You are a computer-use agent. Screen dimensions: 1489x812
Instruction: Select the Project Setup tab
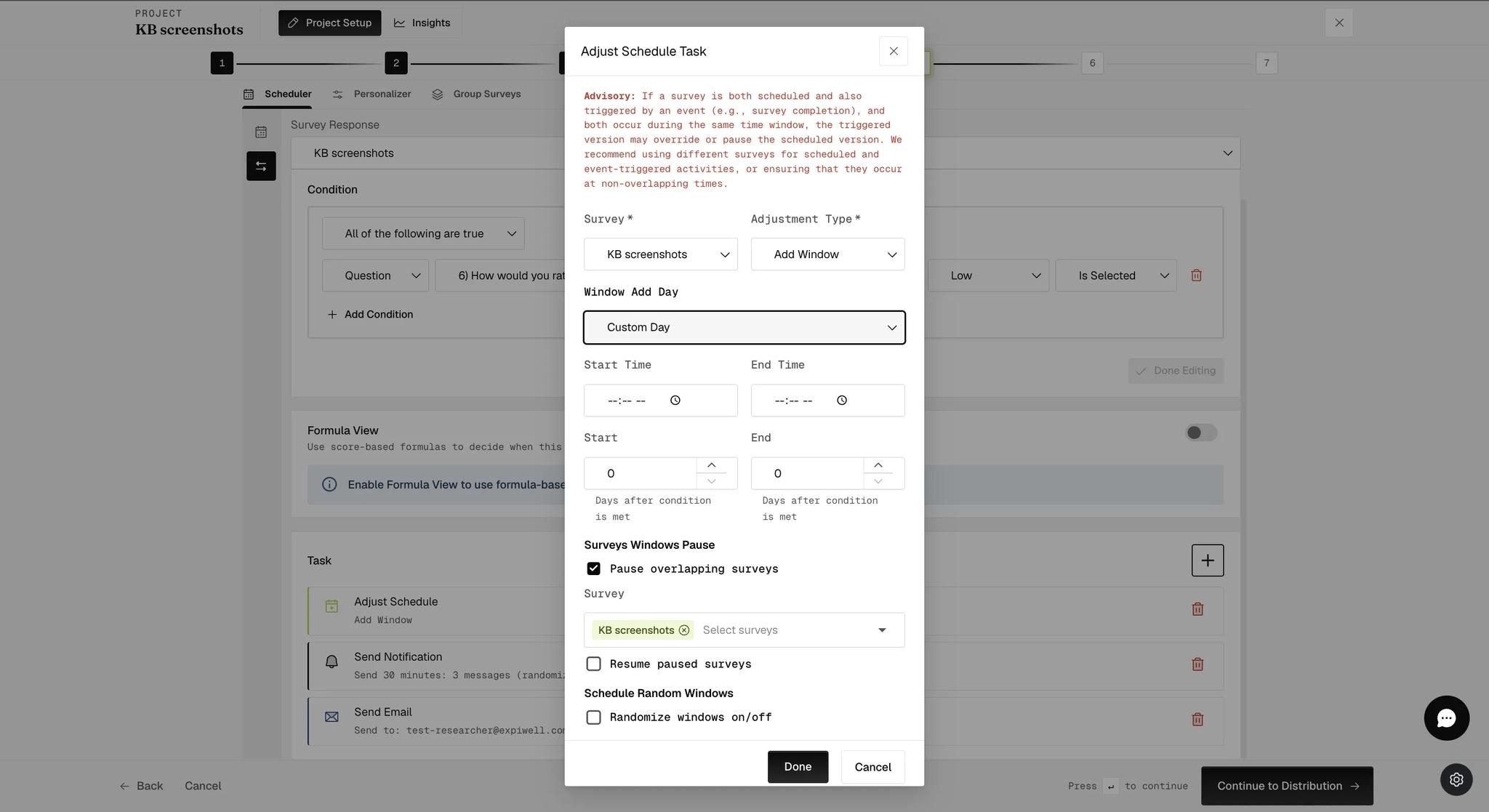pyautogui.click(x=329, y=23)
